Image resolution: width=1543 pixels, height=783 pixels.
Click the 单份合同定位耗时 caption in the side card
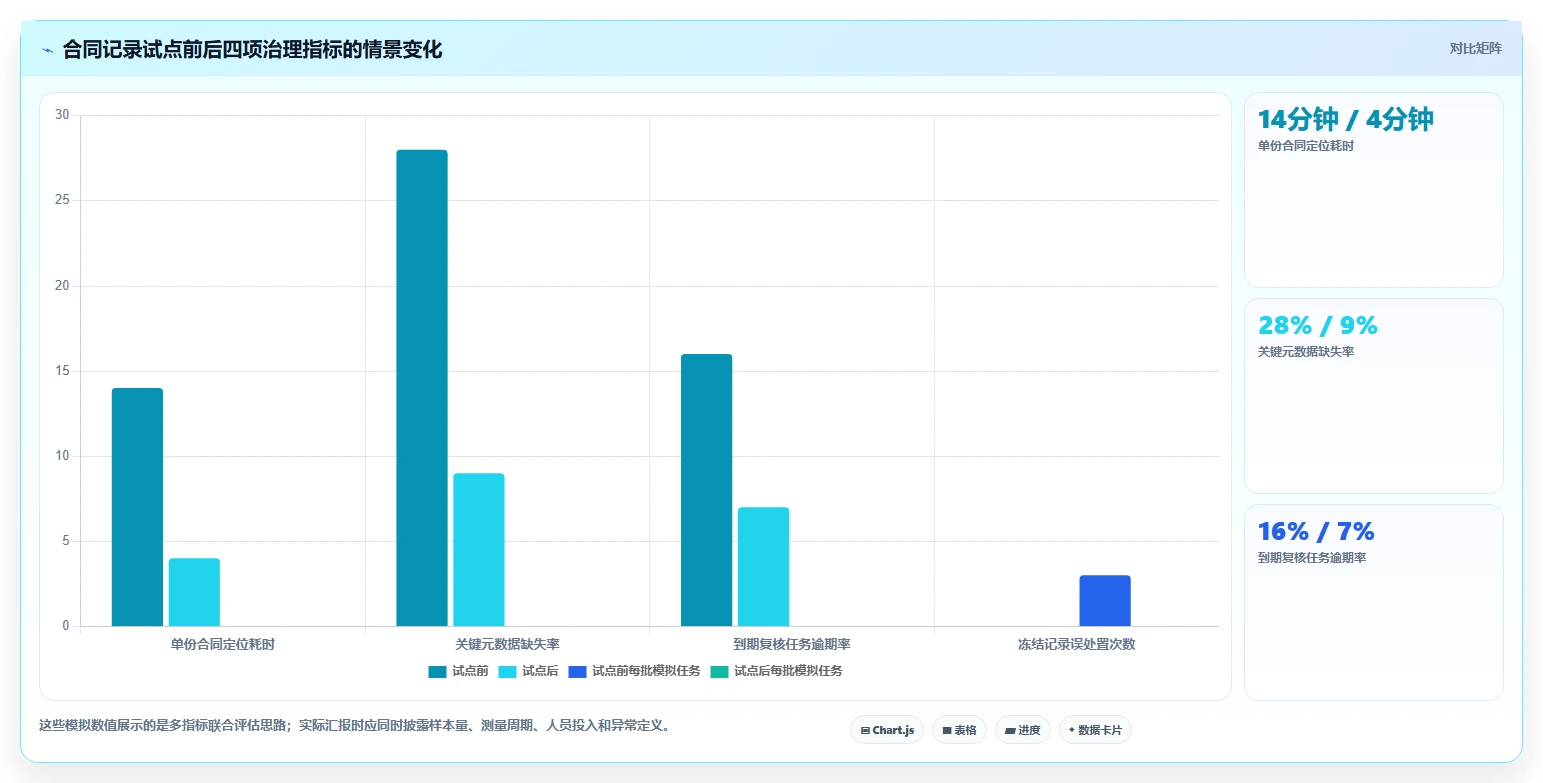tap(1306, 146)
